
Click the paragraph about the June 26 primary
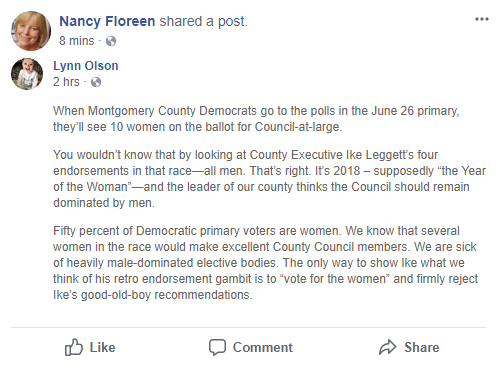tap(256, 119)
